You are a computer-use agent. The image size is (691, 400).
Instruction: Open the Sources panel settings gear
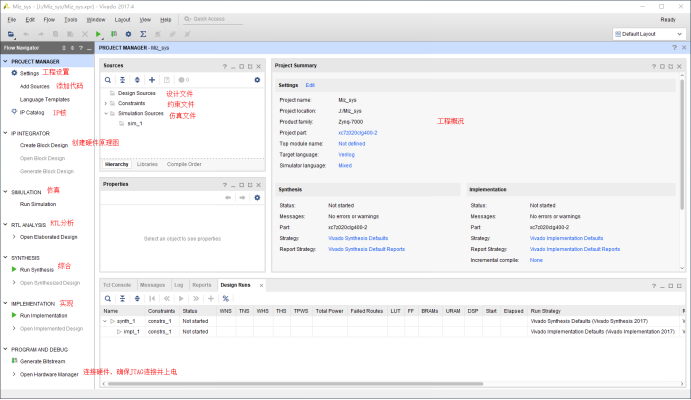click(257, 79)
